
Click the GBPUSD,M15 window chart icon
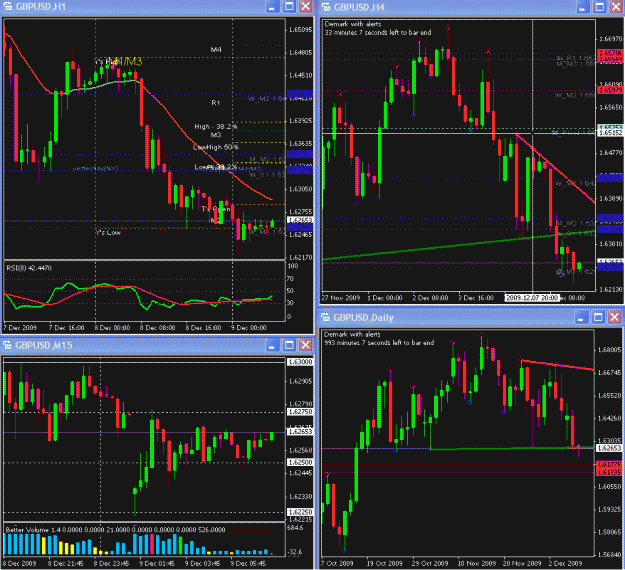[x=7, y=345]
